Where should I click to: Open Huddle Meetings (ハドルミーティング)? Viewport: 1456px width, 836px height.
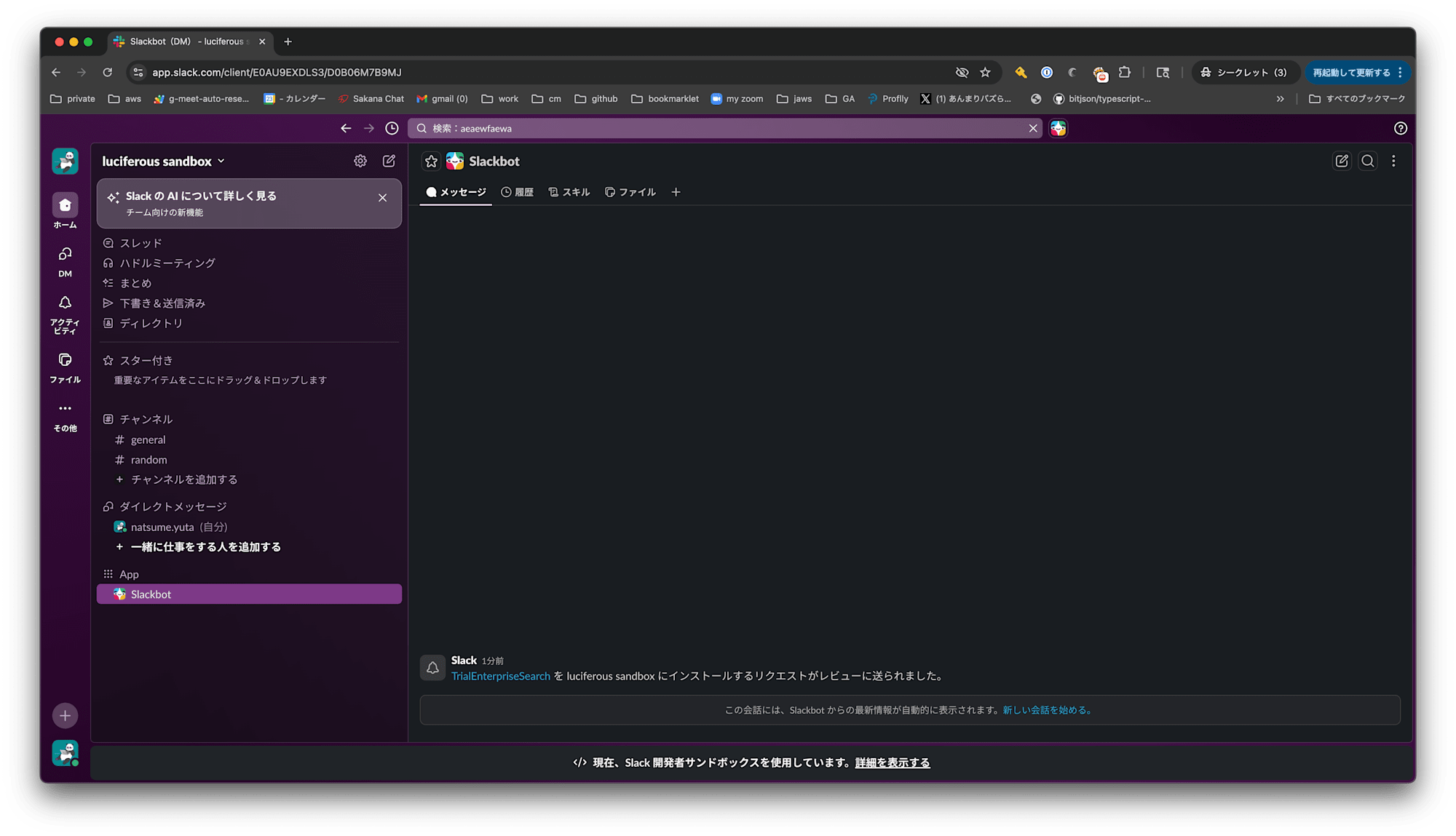click(x=249, y=263)
